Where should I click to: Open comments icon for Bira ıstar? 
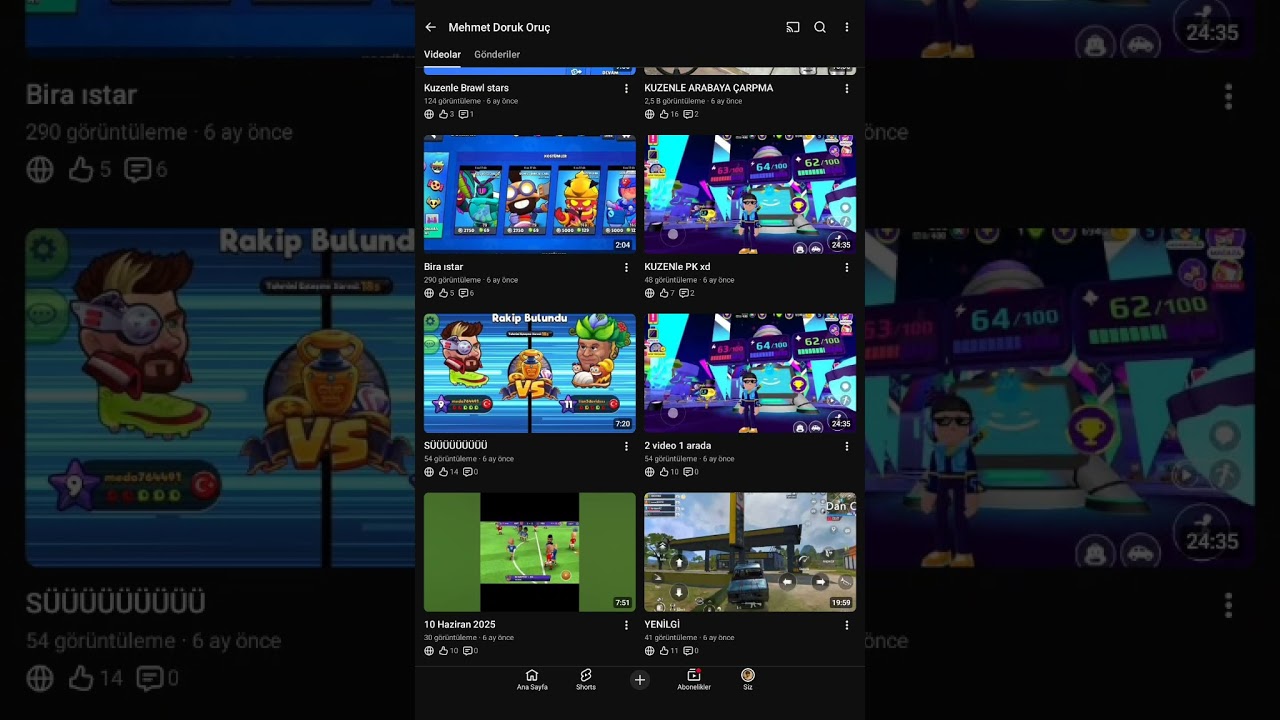tap(463, 293)
